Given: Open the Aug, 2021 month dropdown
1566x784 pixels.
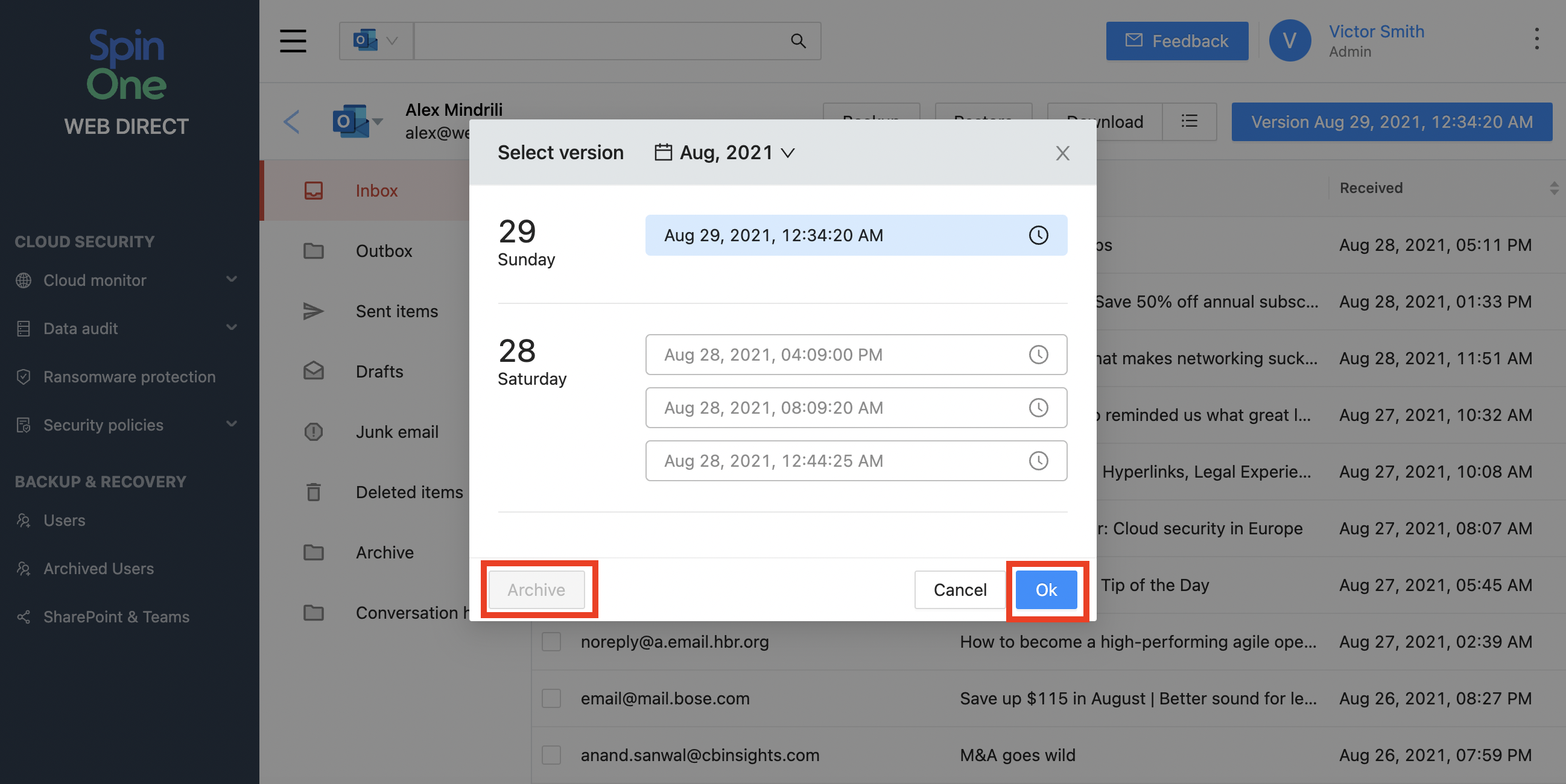Looking at the screenshot, I should point(725,153).
